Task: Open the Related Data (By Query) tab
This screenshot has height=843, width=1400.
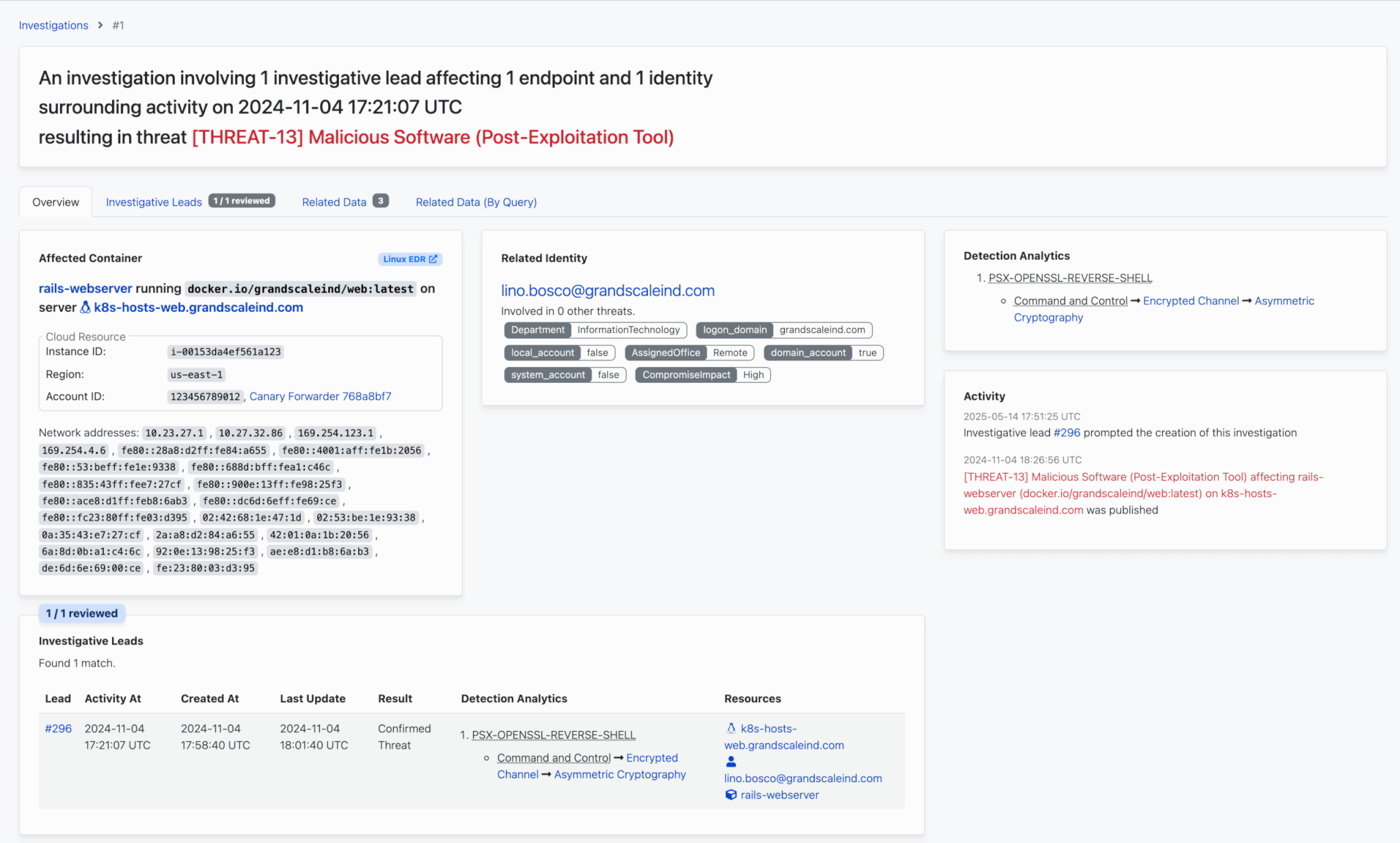Action: tap(476, 202)
